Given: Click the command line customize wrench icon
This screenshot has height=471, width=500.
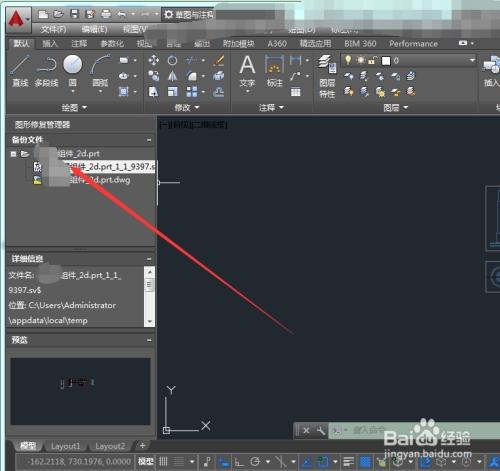Looking at the screenshot, I should click(321, 431).
